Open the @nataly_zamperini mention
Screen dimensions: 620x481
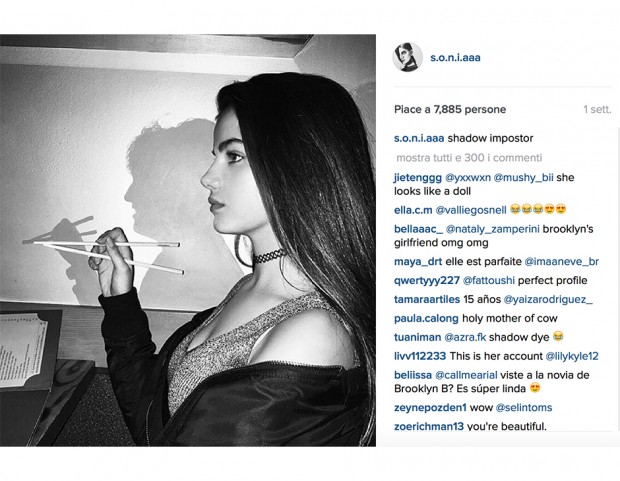tap(493, 229)
